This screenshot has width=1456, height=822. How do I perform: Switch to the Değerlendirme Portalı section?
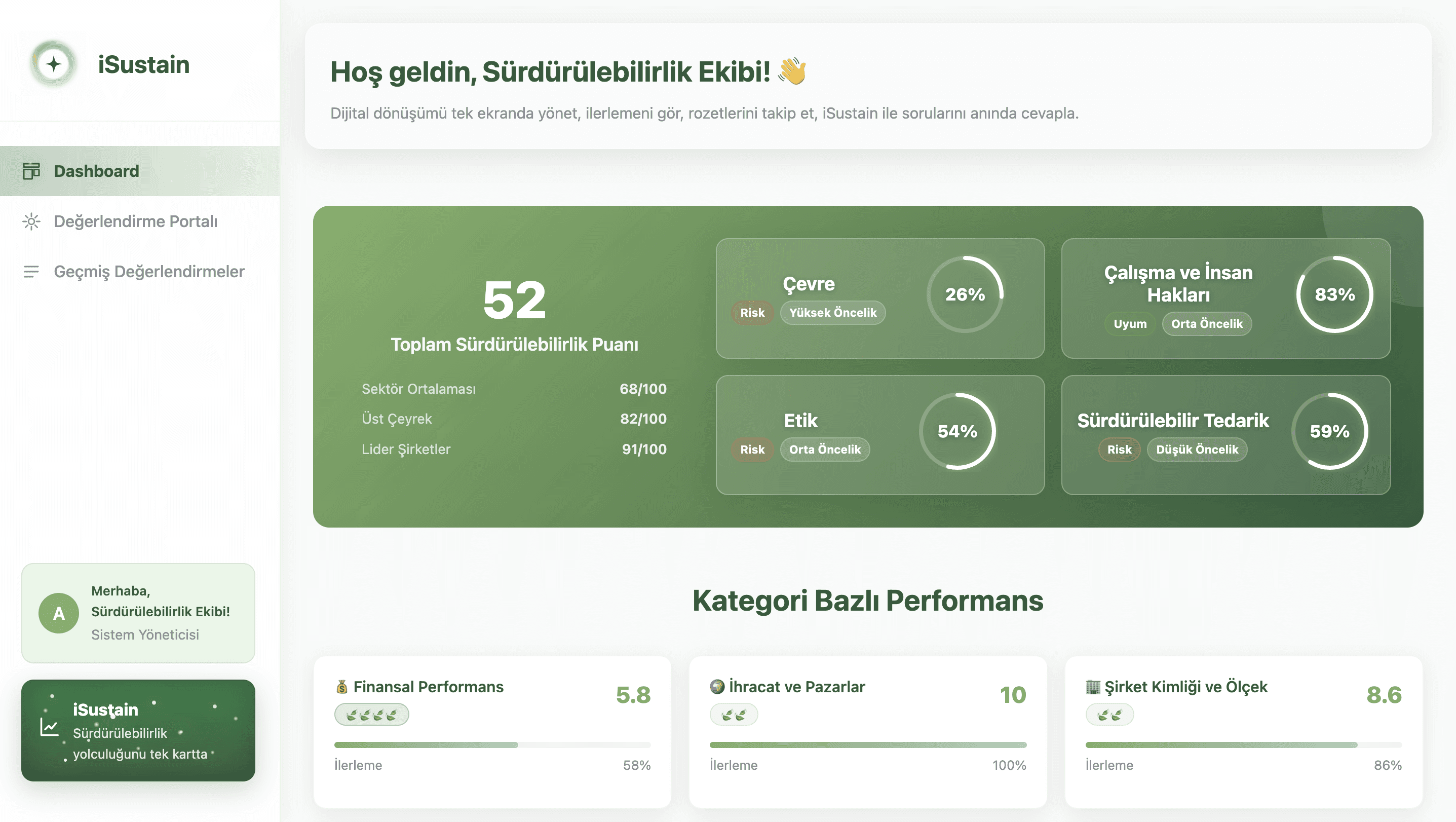(136, 221)
